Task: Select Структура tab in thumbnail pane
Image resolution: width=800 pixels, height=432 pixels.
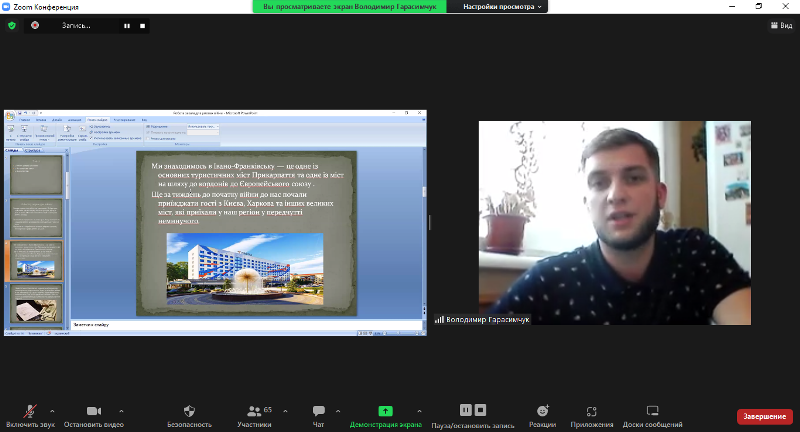Action: pos(34,150)
